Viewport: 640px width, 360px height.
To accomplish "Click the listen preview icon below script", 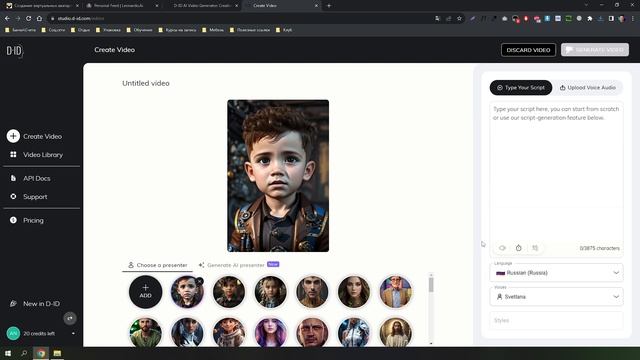I will [502, 248].
